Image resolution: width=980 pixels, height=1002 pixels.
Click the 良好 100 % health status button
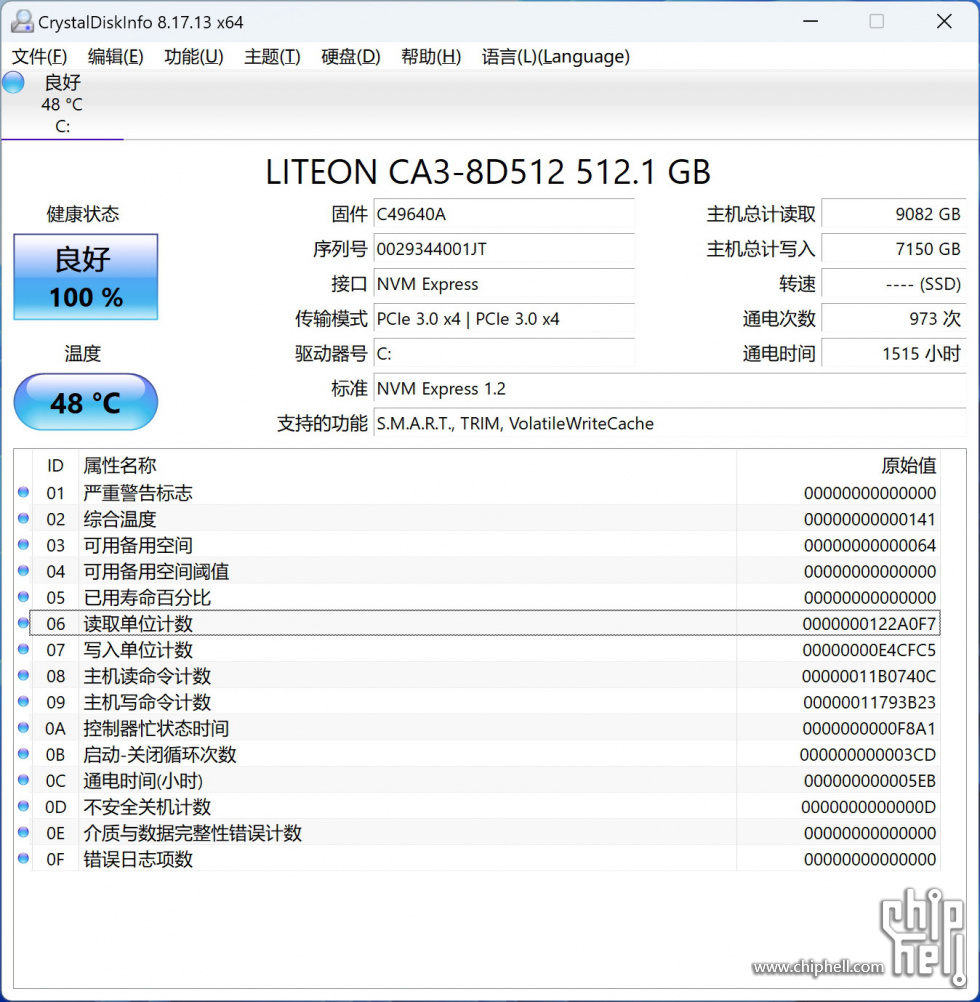[x=86, y=277]
